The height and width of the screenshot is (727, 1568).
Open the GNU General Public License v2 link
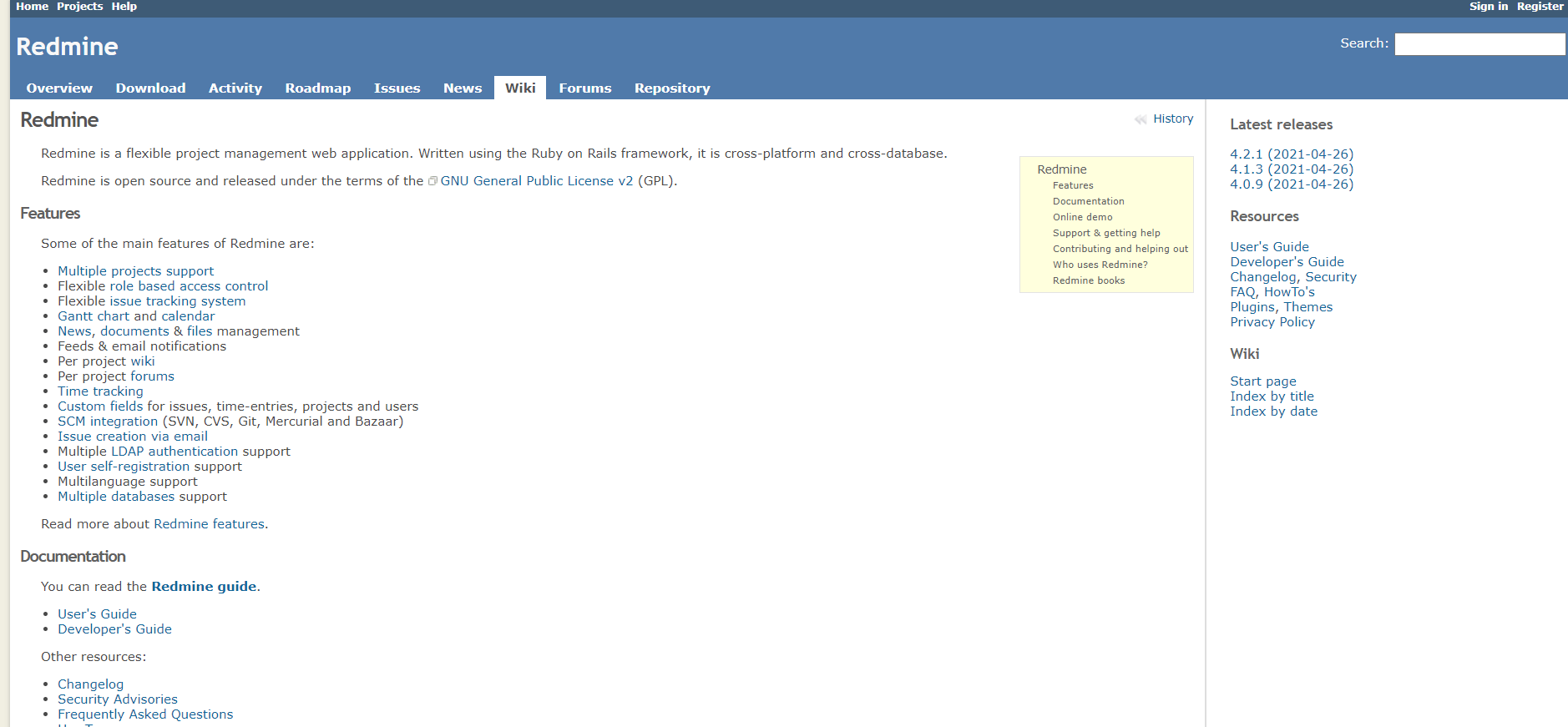[x=537, y=181]
